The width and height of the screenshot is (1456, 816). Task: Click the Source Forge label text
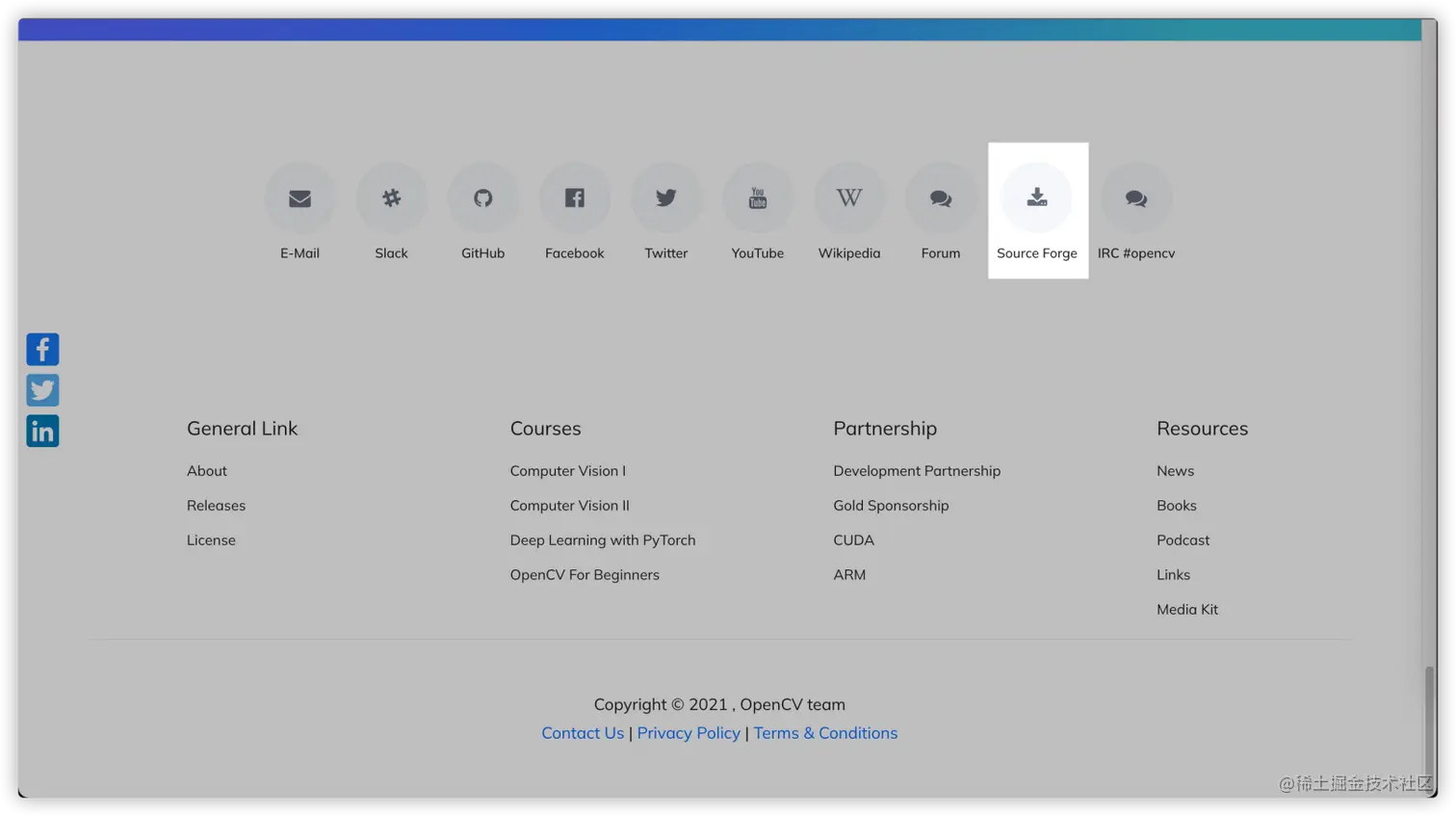(1036, 253)
